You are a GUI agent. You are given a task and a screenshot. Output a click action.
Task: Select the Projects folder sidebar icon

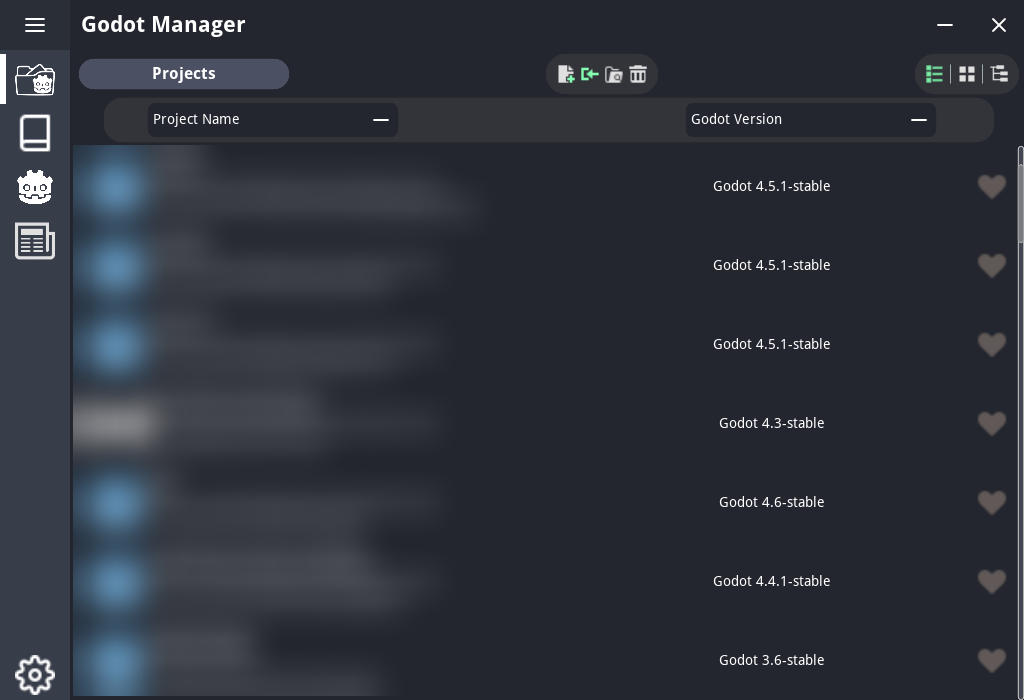35,80
